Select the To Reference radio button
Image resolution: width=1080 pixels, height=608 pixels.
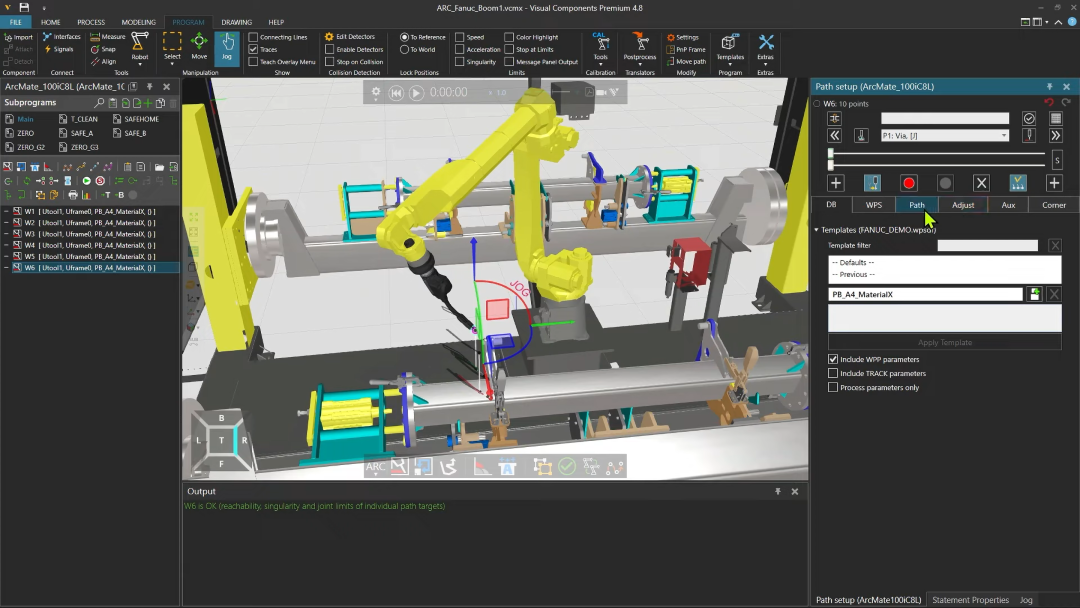click(404, 37)
